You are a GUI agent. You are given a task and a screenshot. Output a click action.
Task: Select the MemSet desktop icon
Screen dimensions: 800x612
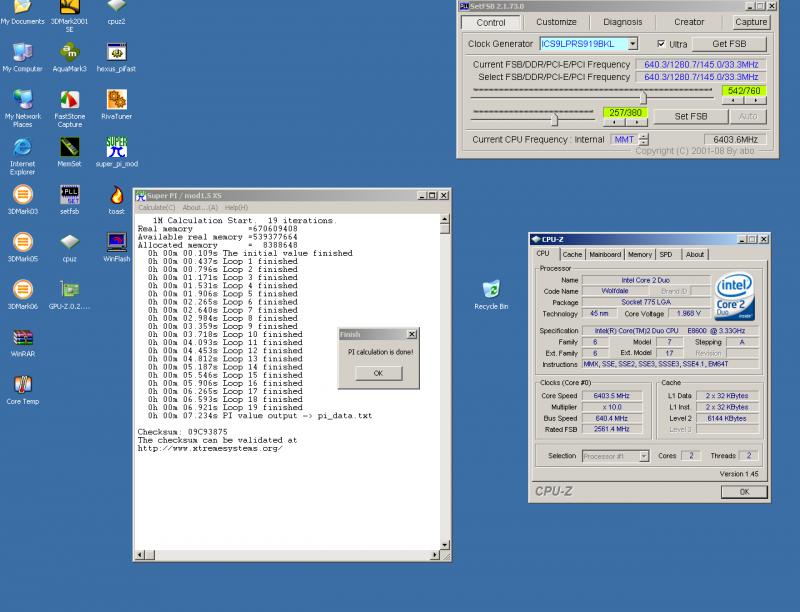[x=69, y=152]
